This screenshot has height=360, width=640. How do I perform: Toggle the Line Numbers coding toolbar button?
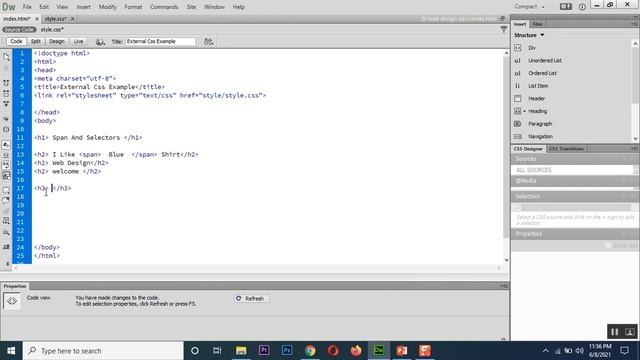6,145
